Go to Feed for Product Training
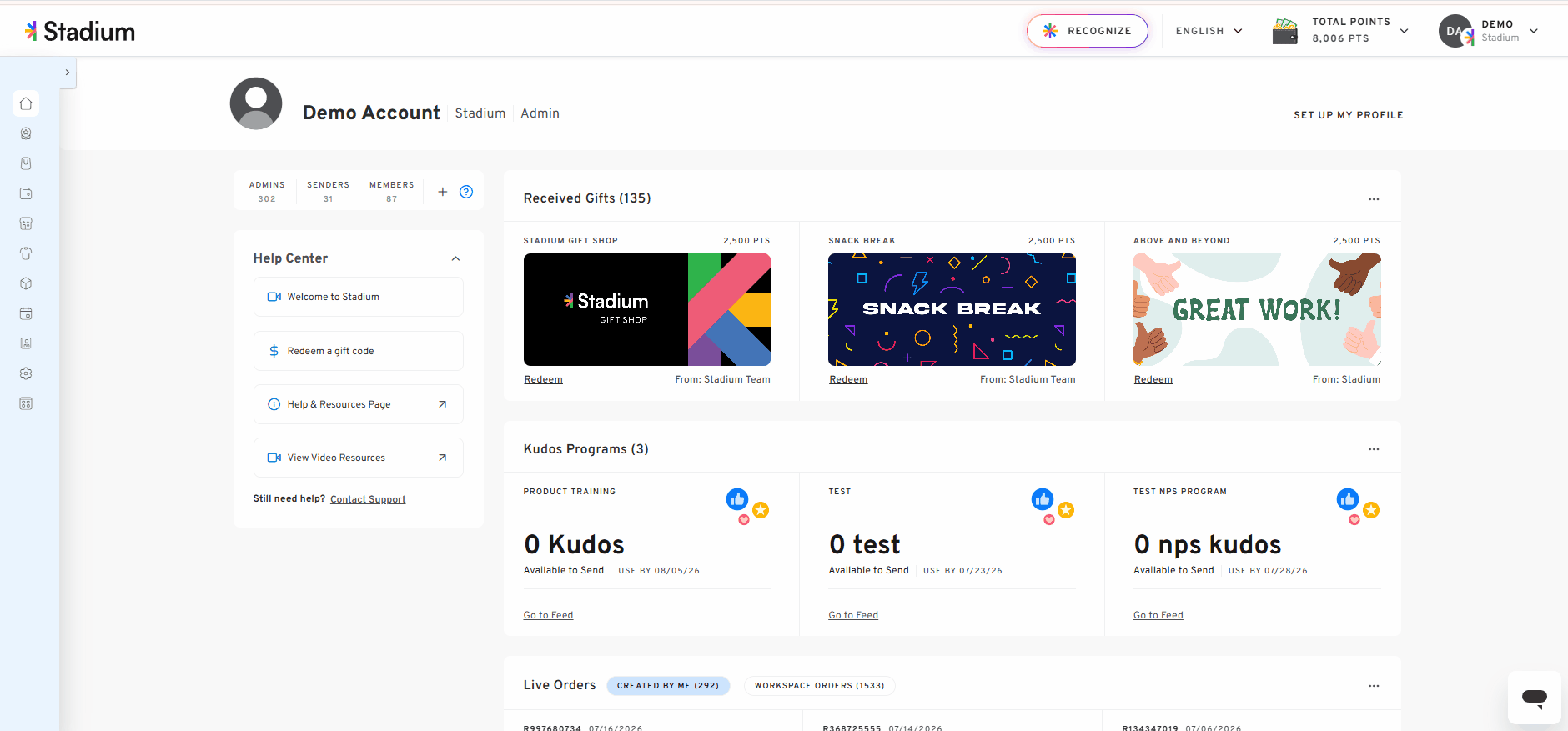 [548, 615]
